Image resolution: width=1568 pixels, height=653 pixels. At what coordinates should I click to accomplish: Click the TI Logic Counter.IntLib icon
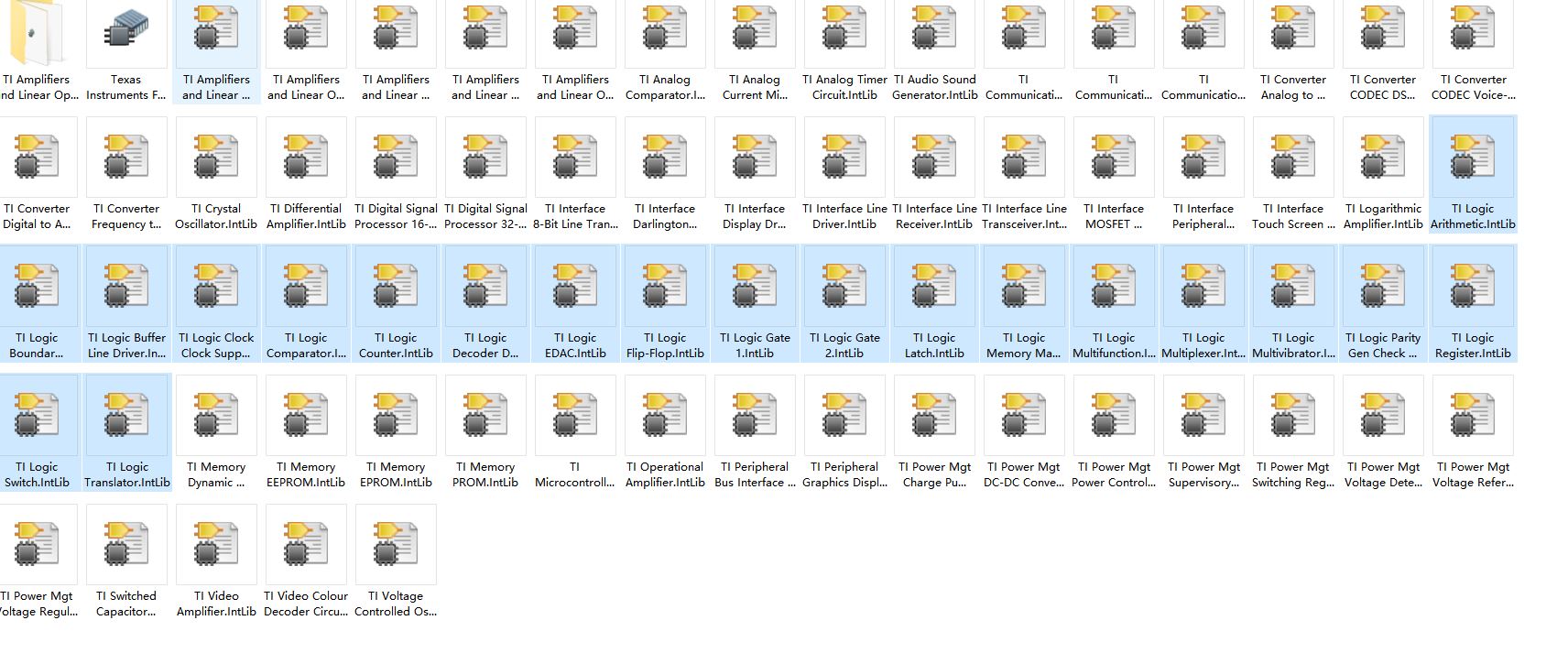(x=396, y=286)
